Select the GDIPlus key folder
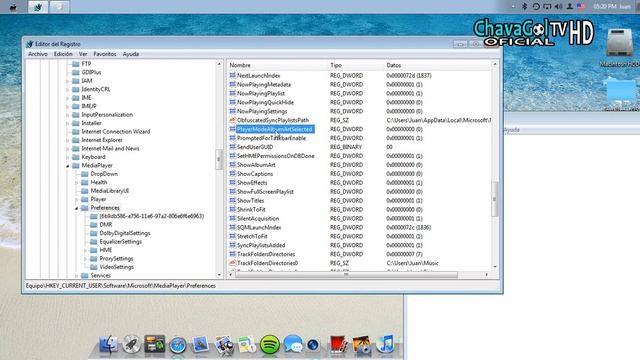640x360 pixels. [x=91, y=72]
